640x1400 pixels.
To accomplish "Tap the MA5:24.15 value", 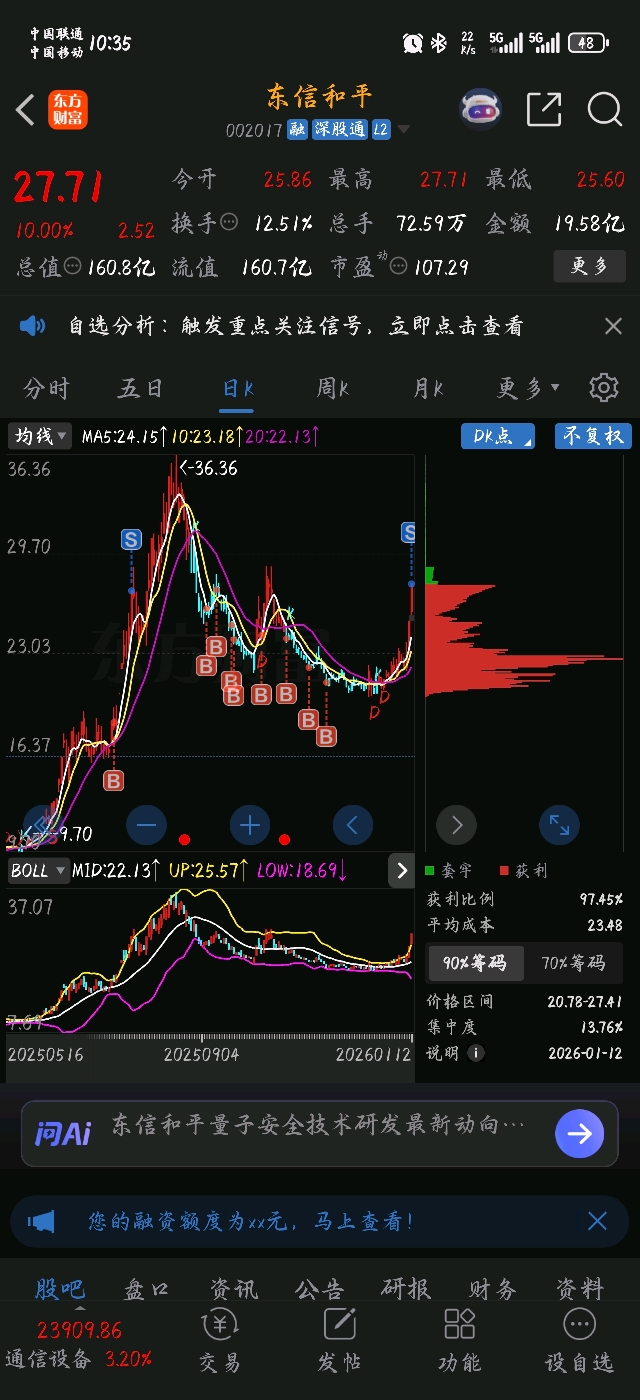I will [x=124, y=436].
